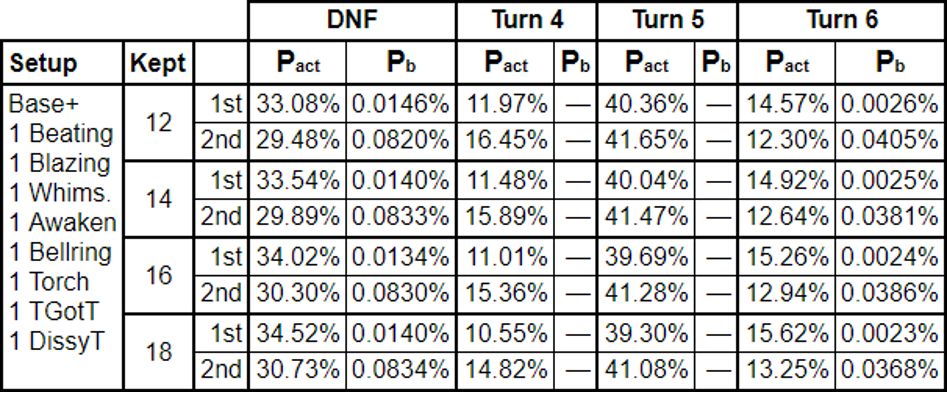Click the Kept header cell
This screenshot has width=947, height=393.
point(158,63)
